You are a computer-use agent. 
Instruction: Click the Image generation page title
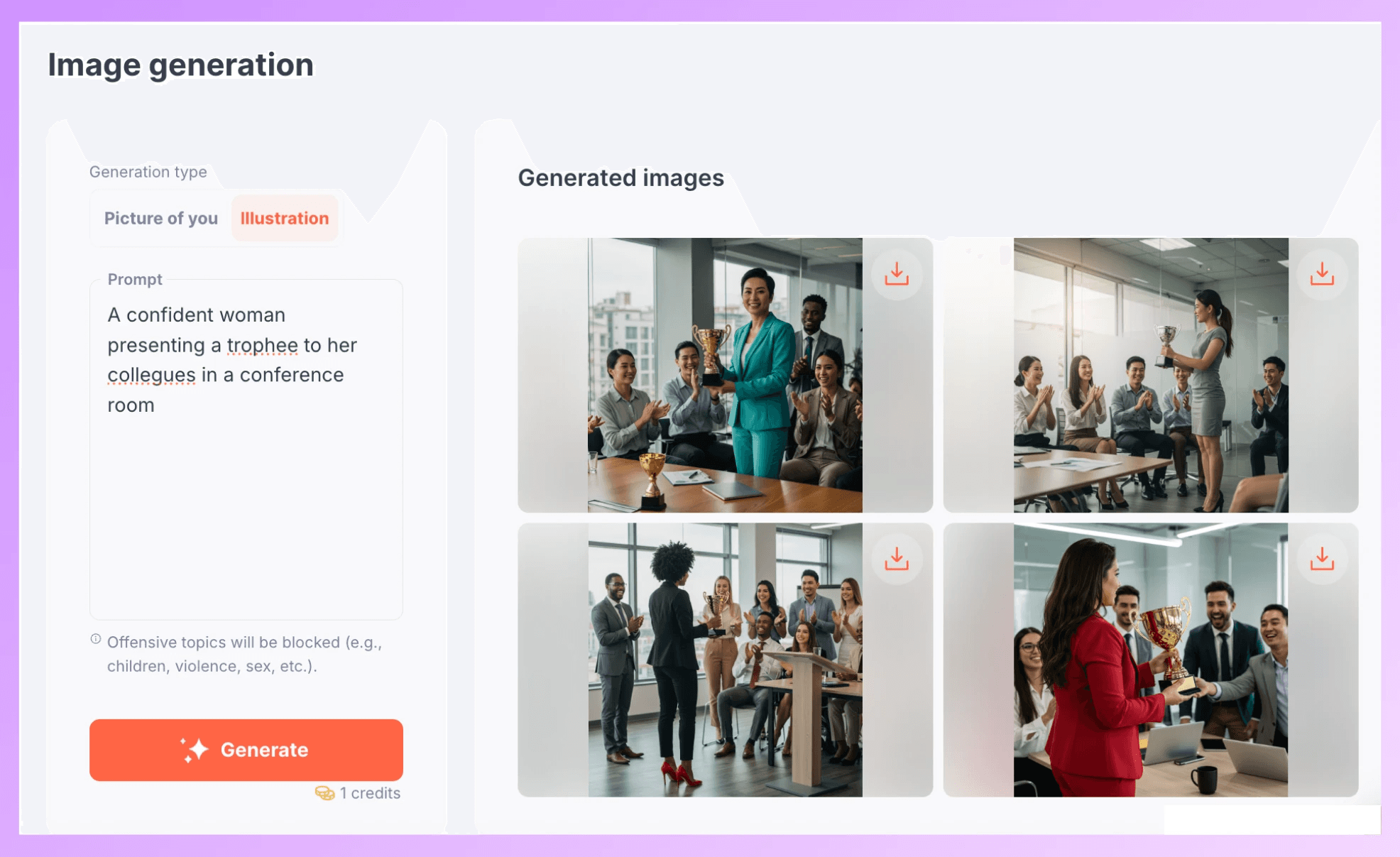click(x=180, y=65)
